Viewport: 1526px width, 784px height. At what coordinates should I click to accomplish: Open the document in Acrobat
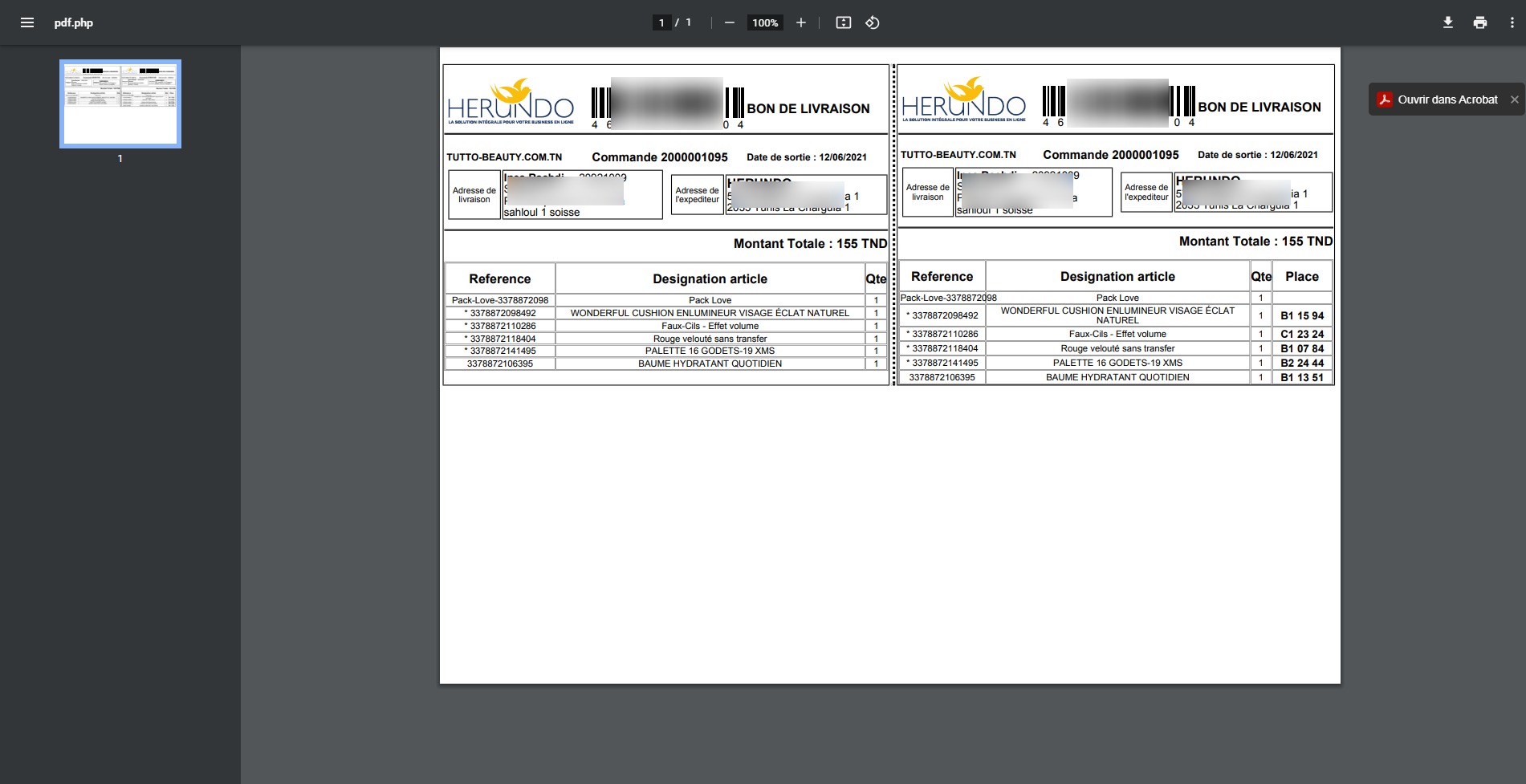pyautogui.click(x=1447, y=100)
